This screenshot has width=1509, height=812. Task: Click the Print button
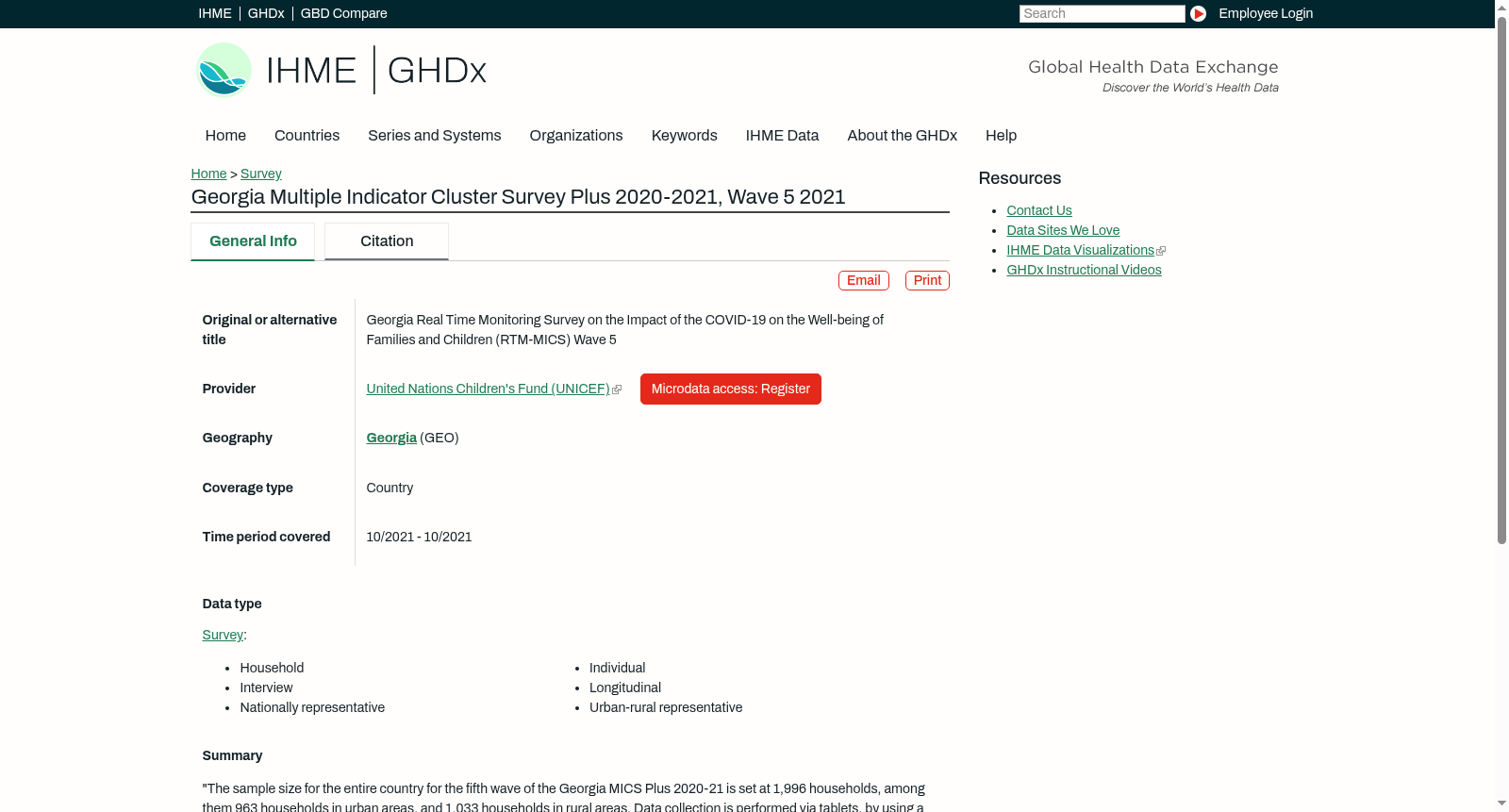pyautogui.click(x=927, y=281)
